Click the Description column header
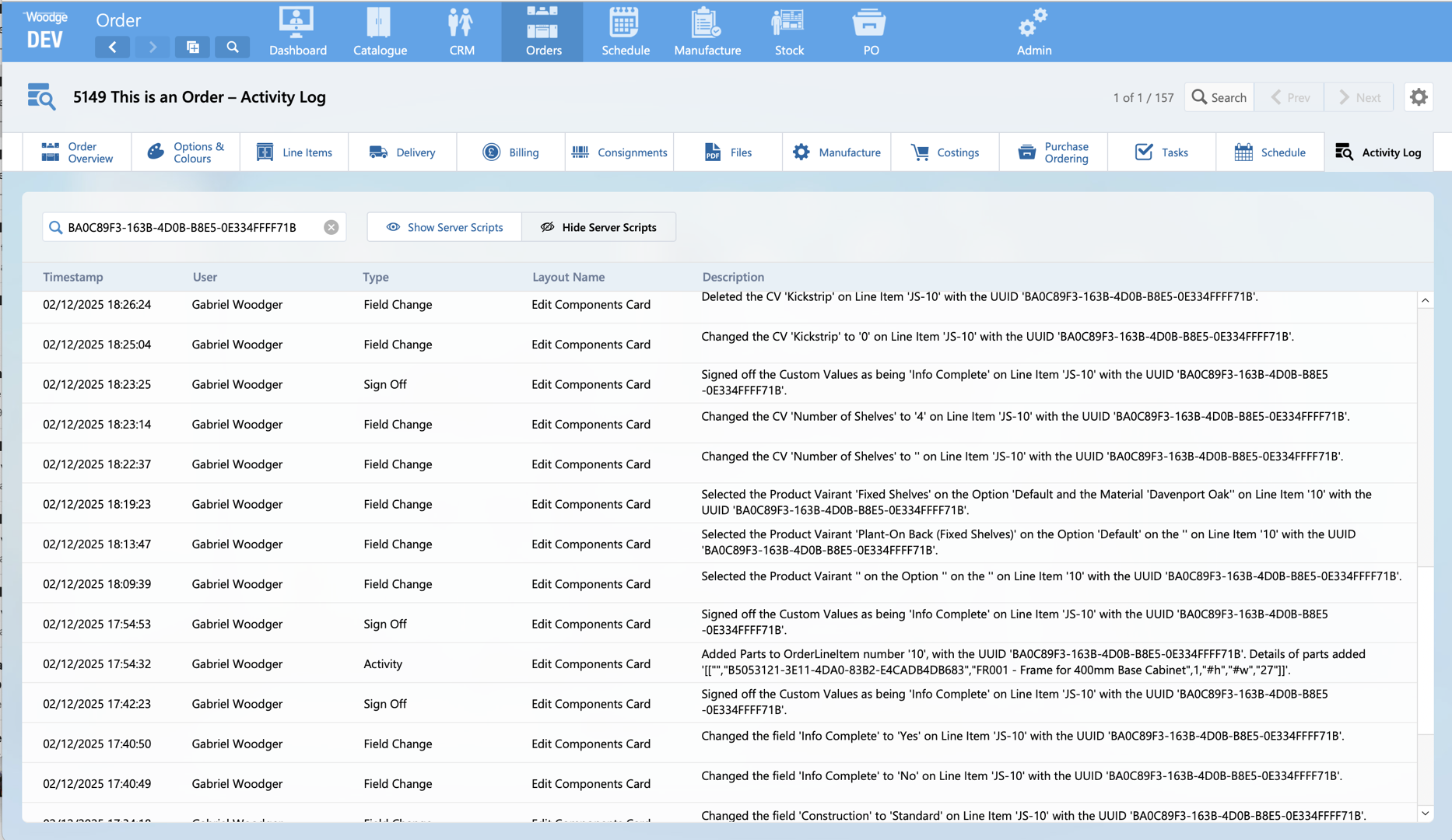 coord(733,277)
